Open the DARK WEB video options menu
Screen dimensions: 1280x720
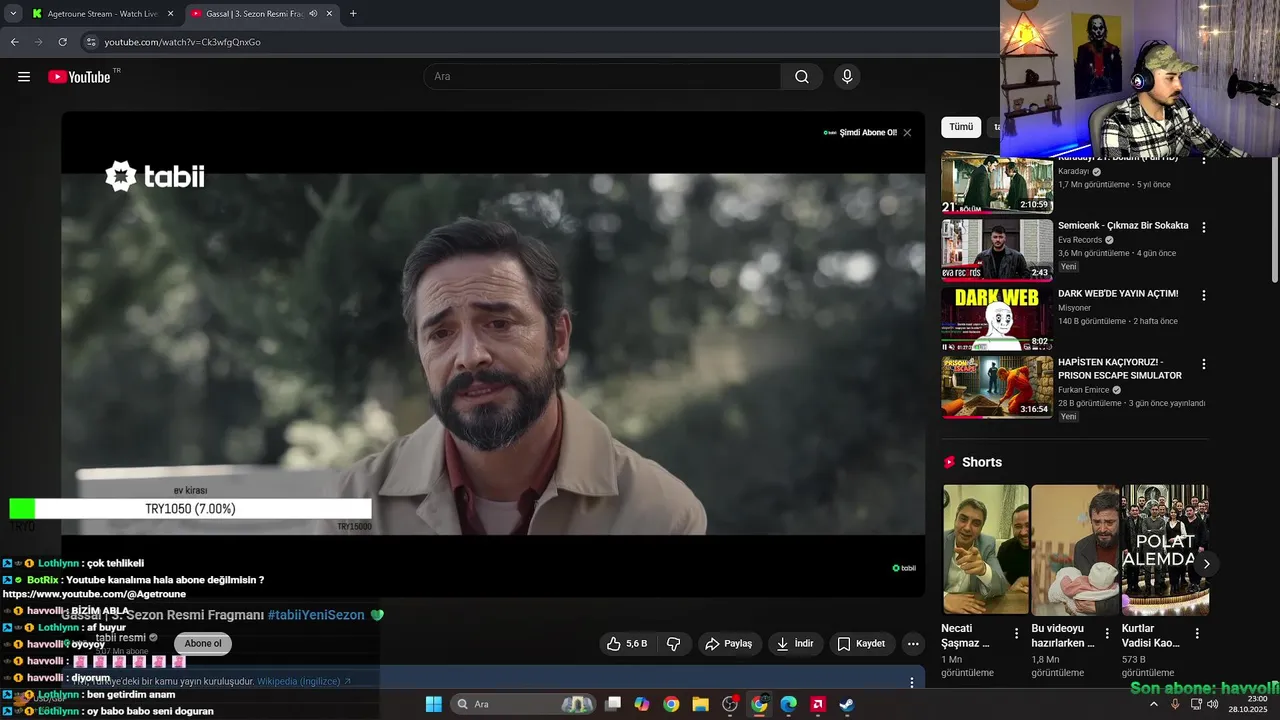tap(1203, 296)
